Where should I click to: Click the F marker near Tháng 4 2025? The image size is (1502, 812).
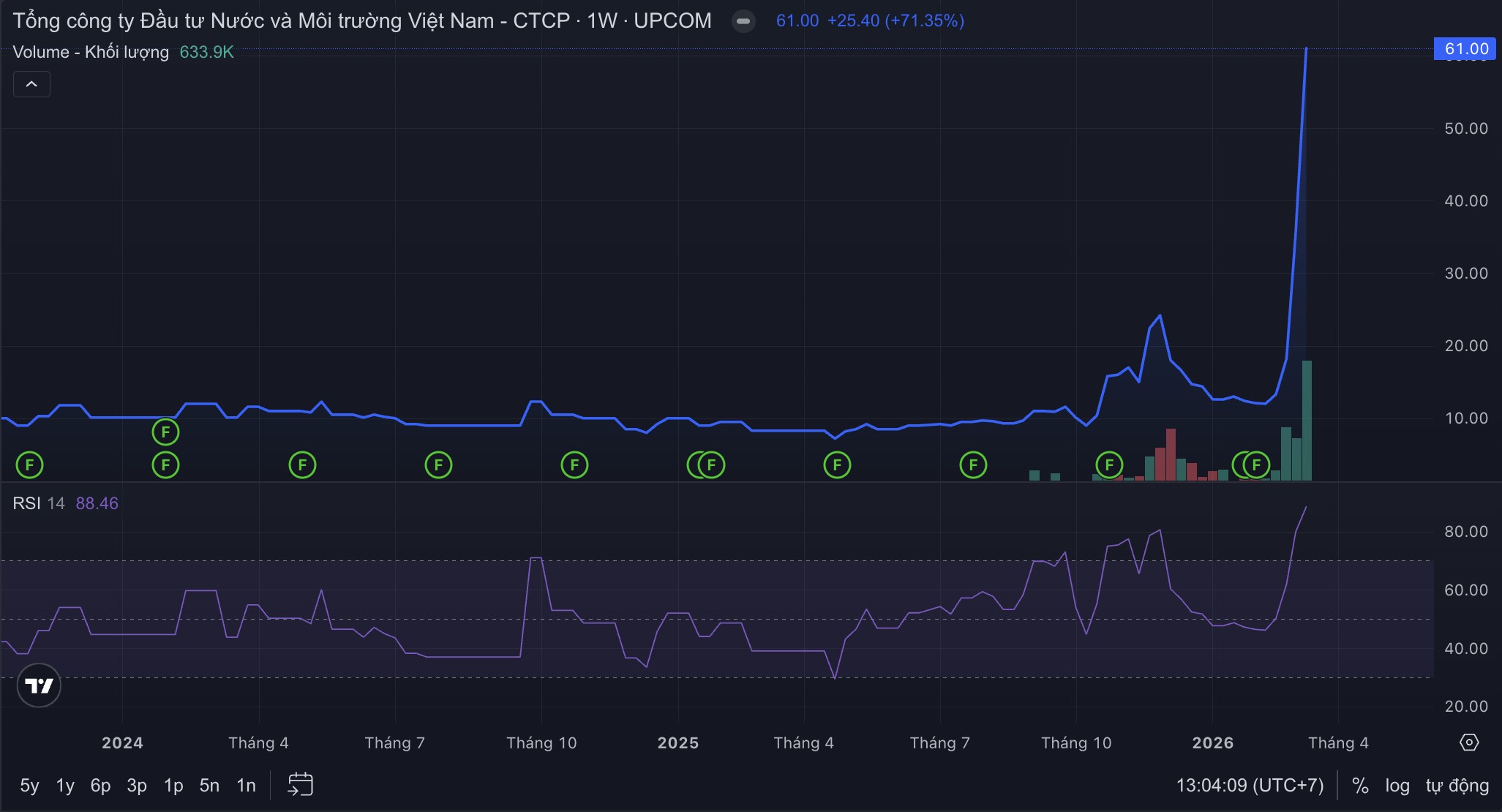point(837,465)
